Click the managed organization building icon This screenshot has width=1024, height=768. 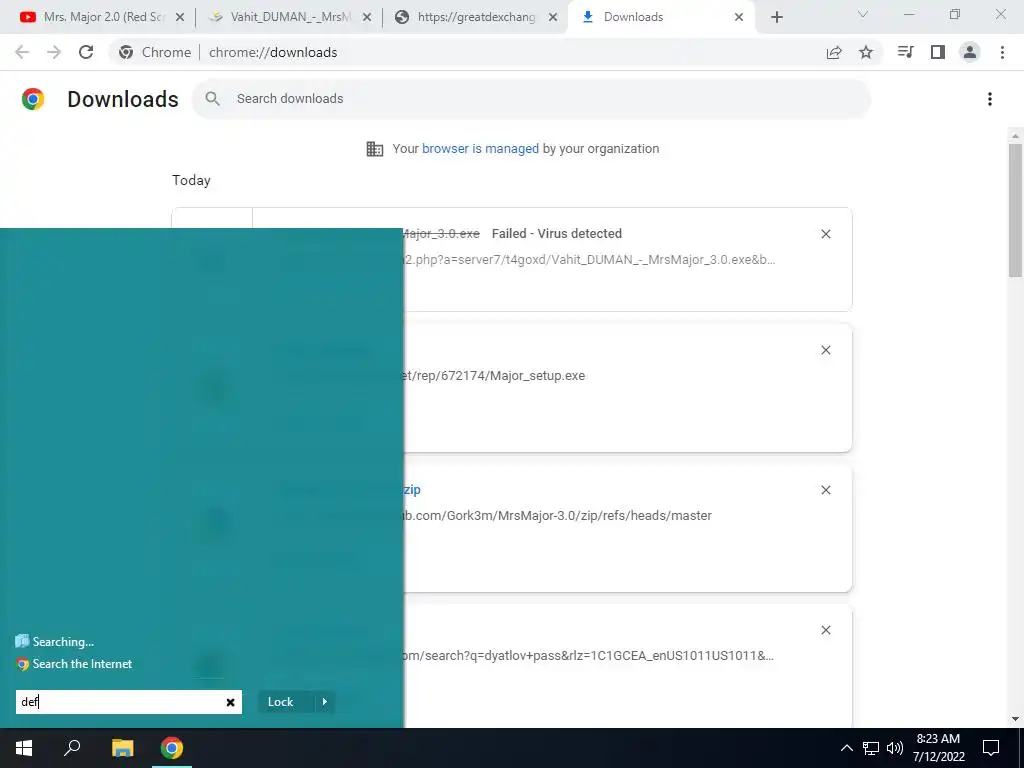coord(375,149)
